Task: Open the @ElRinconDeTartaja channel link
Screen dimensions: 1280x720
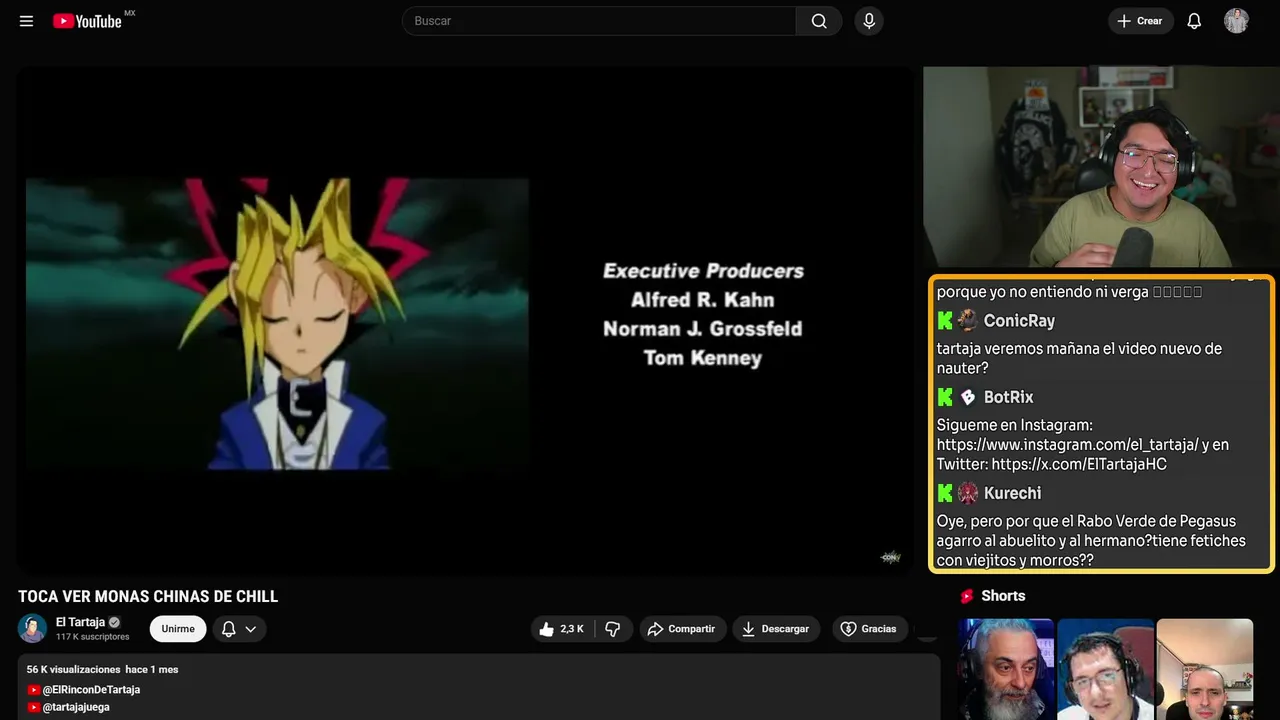Action: click(x=91, y=690)
